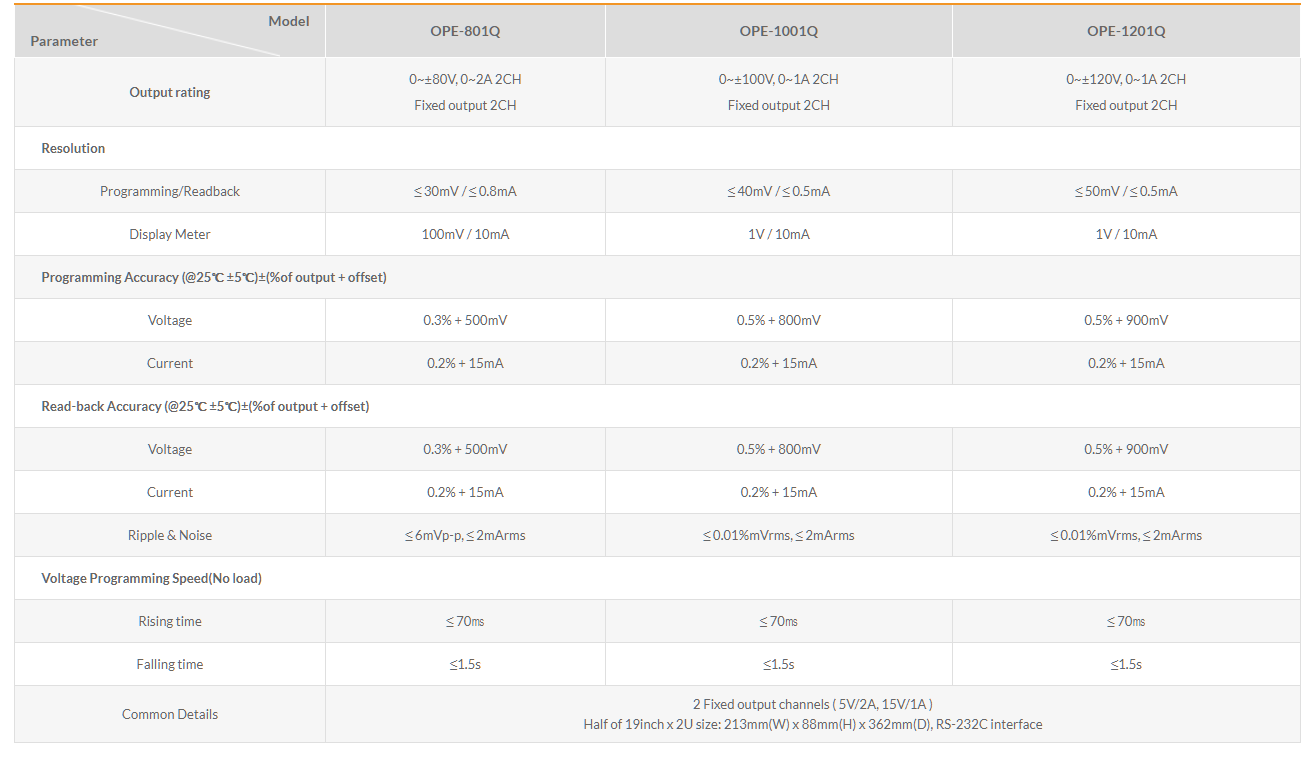Select OPE-1001Q rising time ≤70ms
Viewport: 1316px width, 767px height.
coord(779,621)
